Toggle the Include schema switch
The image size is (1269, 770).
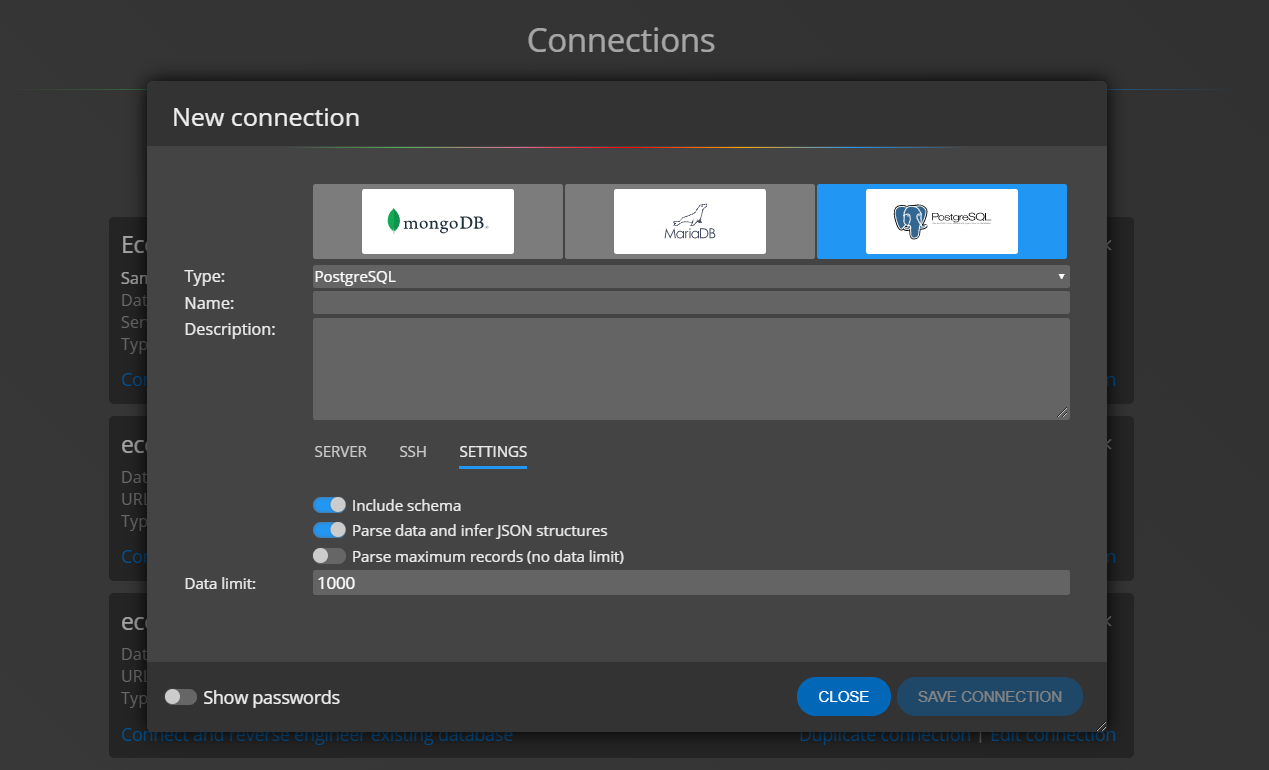click(x=329, y=505)
